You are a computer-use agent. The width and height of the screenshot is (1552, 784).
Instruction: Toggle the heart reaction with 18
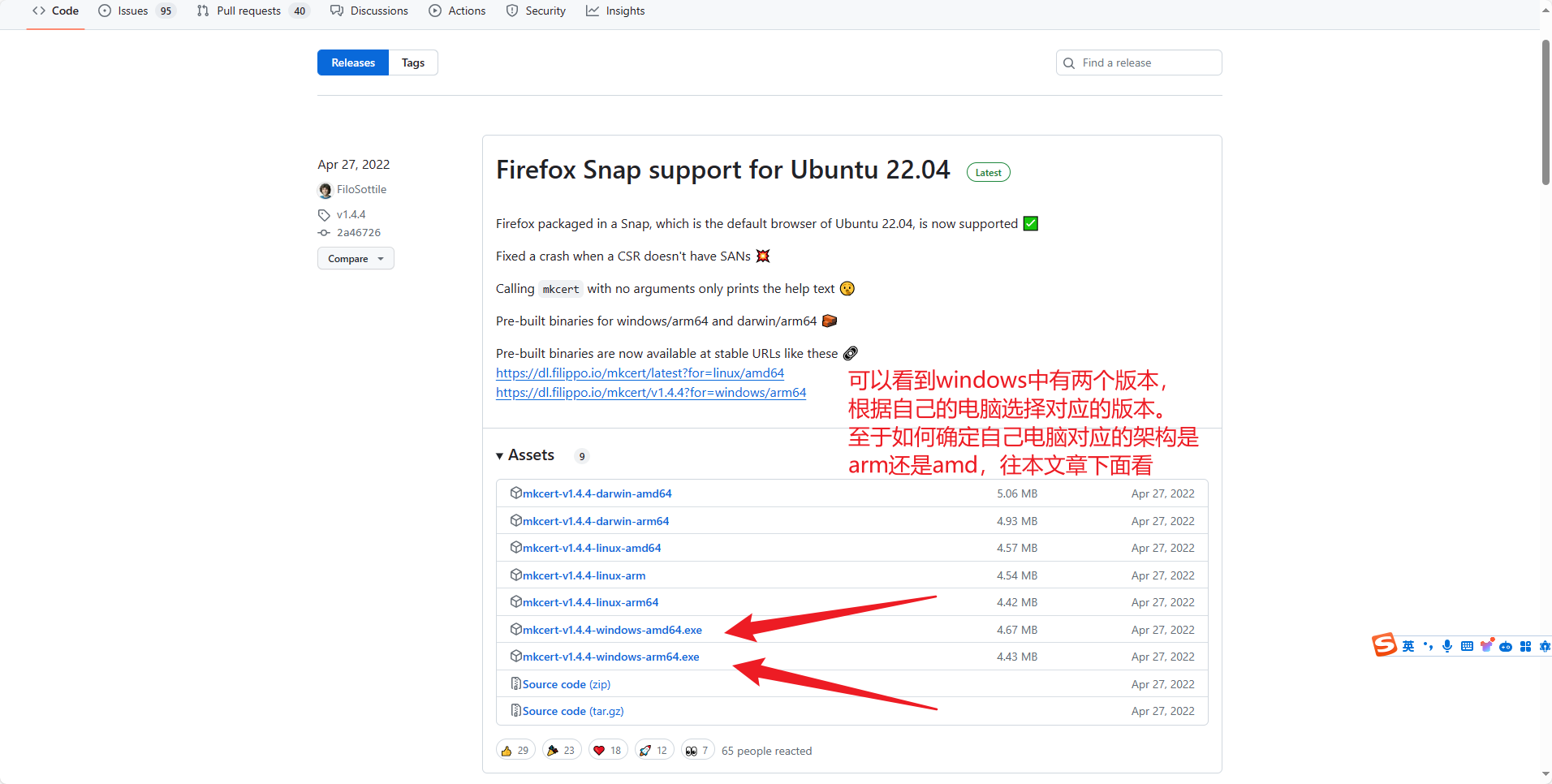point(607,751)
